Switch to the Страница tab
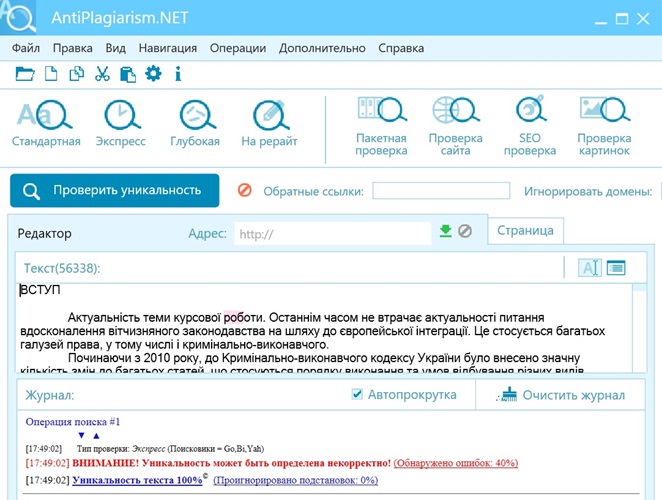 click(525, 231)
